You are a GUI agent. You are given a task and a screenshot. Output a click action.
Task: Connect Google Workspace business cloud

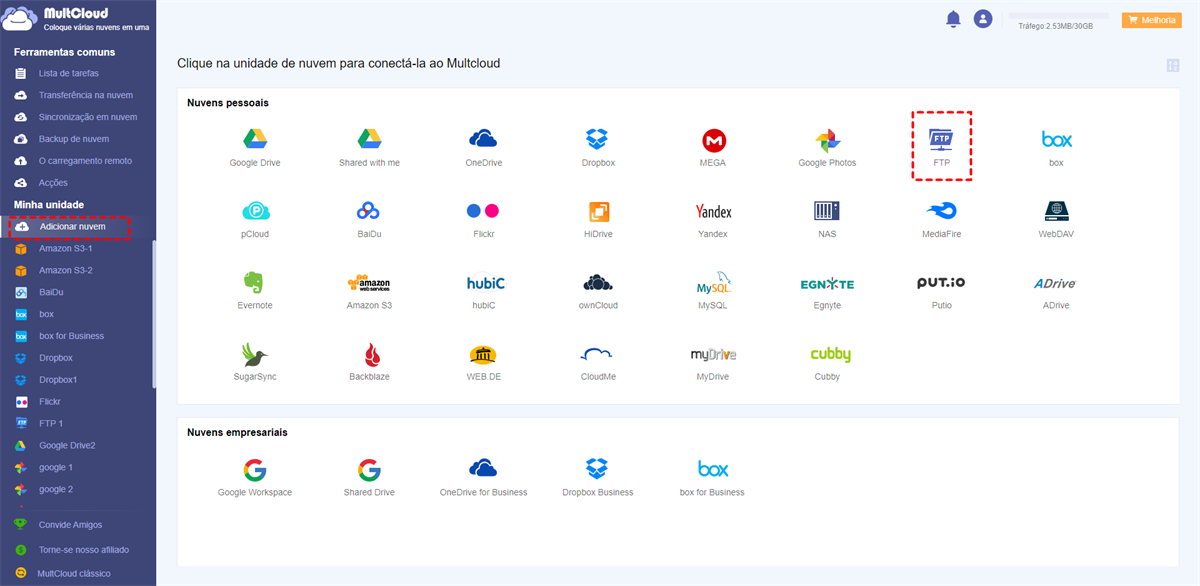point(255,477)
